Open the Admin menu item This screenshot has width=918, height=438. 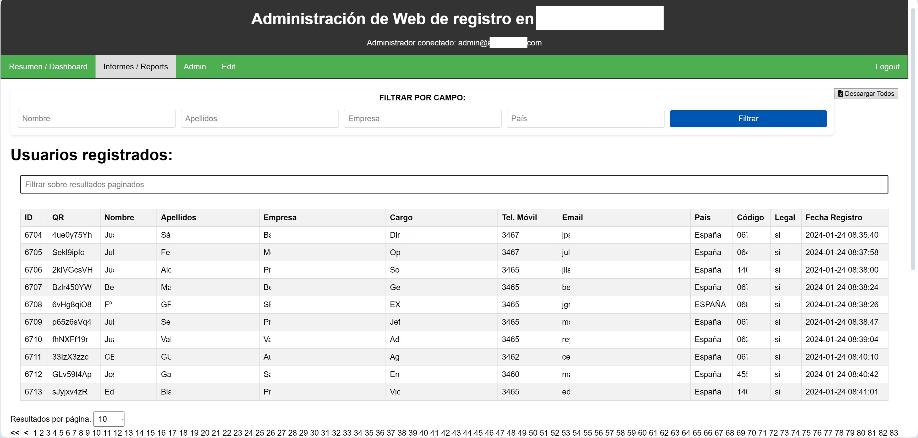coord(195,67)
